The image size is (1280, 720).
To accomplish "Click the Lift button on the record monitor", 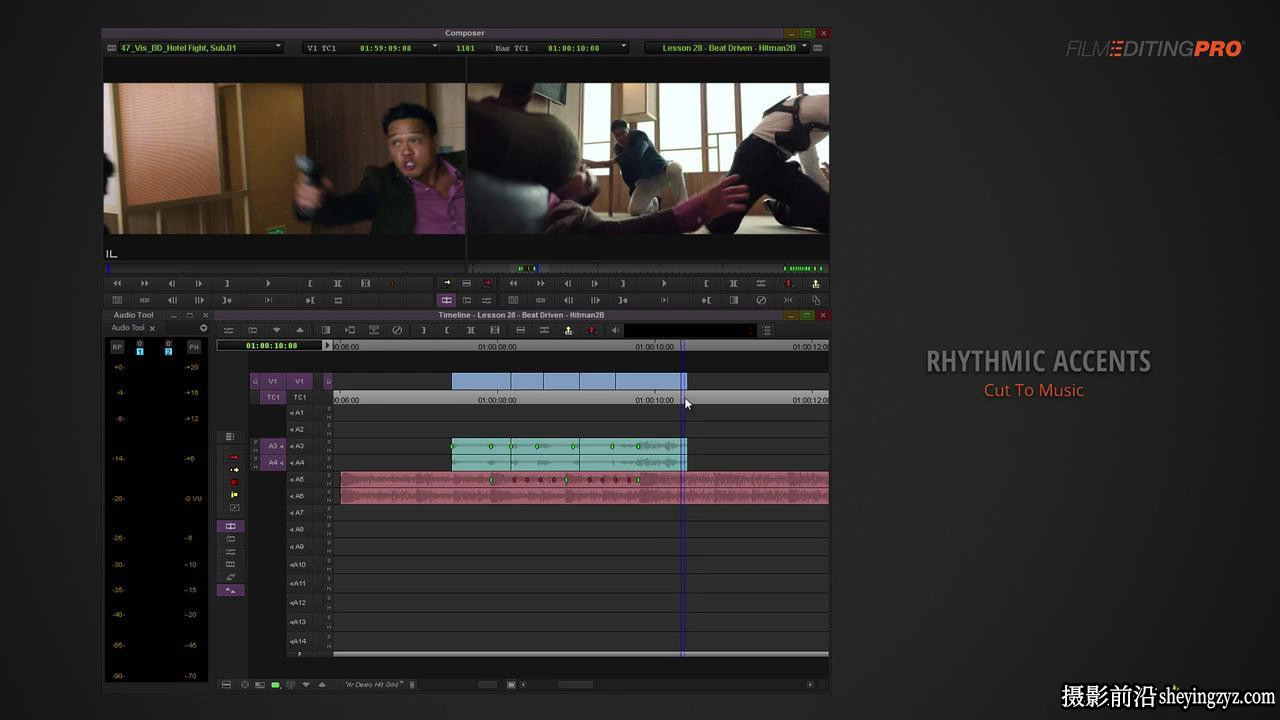I will click(761, 283).
